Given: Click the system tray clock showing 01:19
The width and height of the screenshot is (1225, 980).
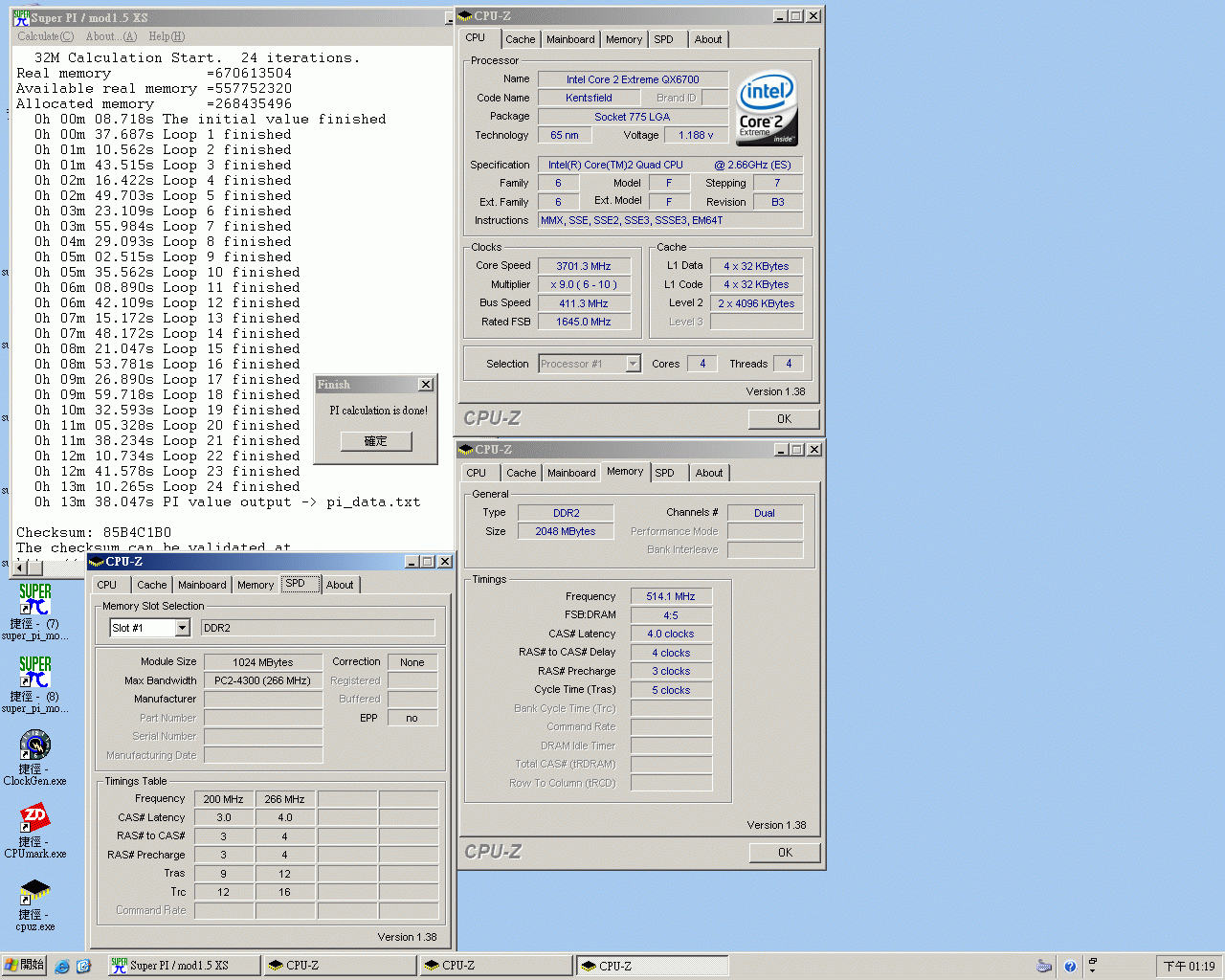Looking at the screenshot, I should click(x=1189, y=967).
